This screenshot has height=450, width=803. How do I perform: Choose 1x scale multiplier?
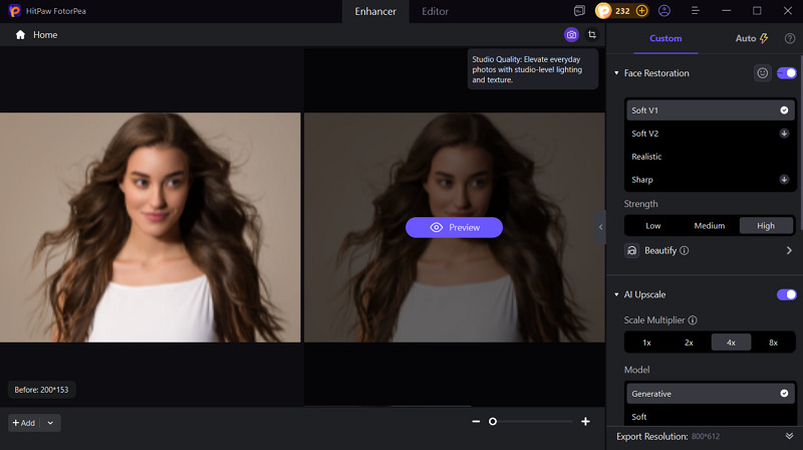647,342
